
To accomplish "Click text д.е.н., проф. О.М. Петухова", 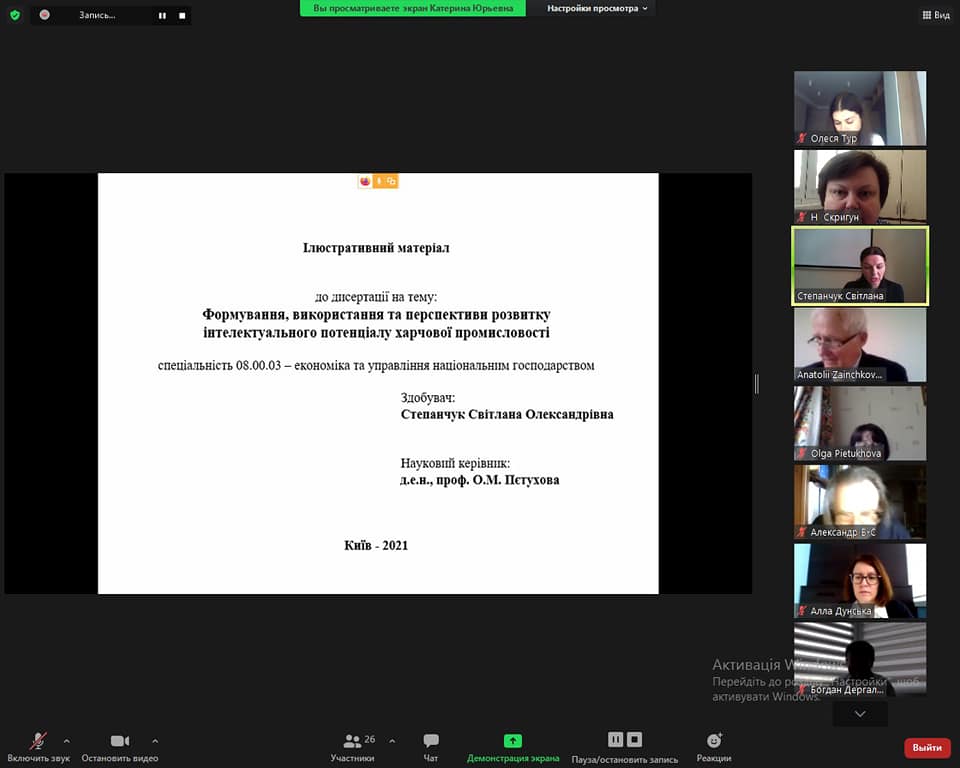I will 479,480.
